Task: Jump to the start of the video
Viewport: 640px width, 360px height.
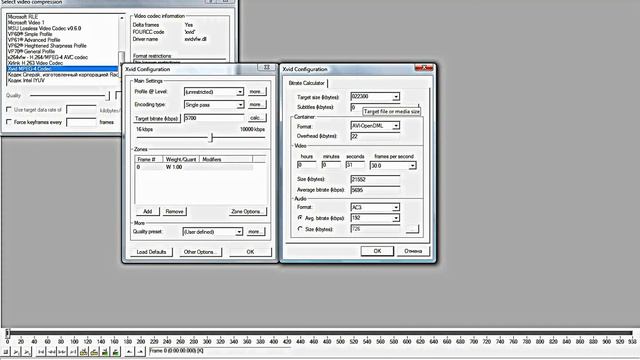Action: pyautogui.click(x=41, y=351)
